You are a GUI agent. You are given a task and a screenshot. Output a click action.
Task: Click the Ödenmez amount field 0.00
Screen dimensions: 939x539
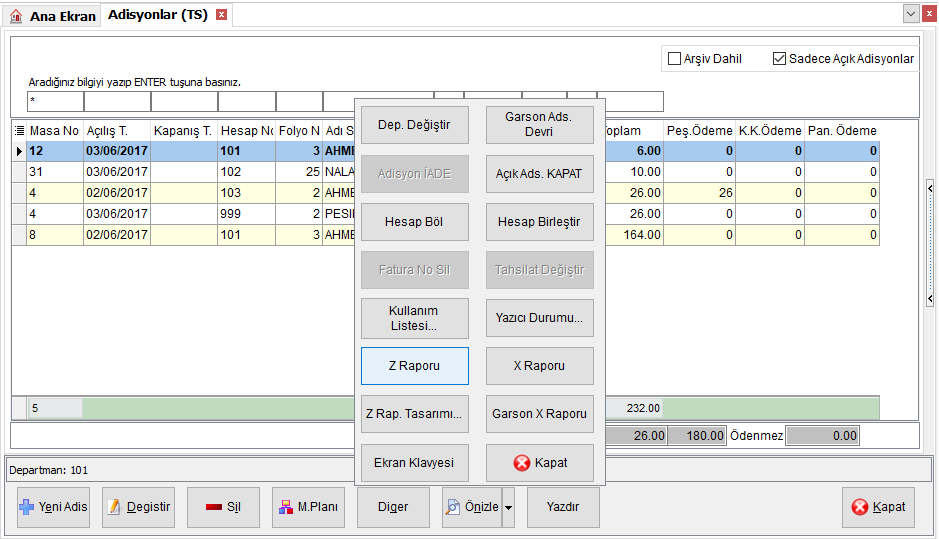point(823,436)
